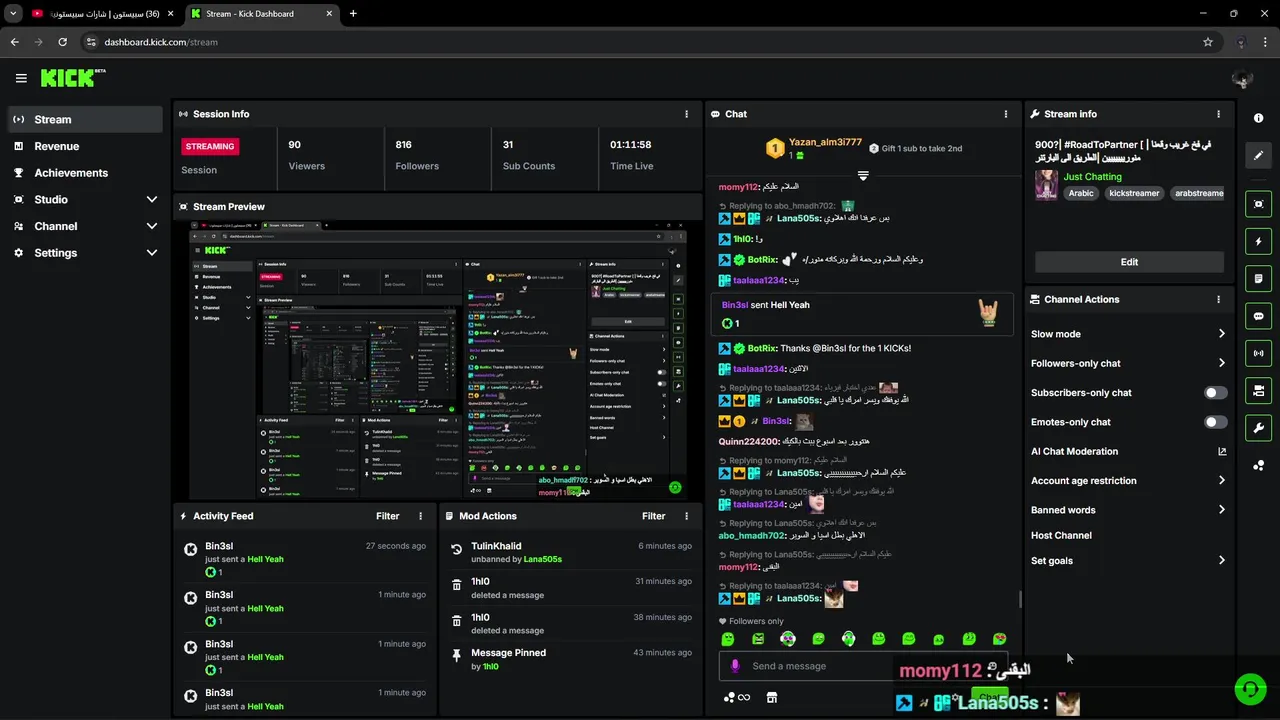The height and width of the screenshot is (720, 1280).
Task: Go to Achievements section
Action: (x=84, y=173)
